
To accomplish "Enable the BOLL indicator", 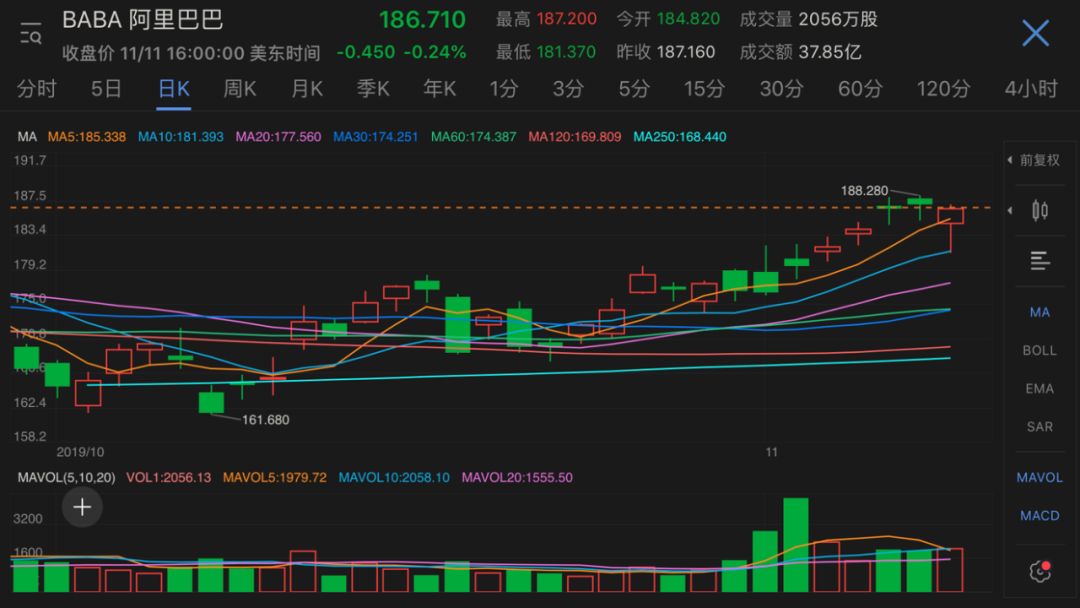I will click(1039, 350).
